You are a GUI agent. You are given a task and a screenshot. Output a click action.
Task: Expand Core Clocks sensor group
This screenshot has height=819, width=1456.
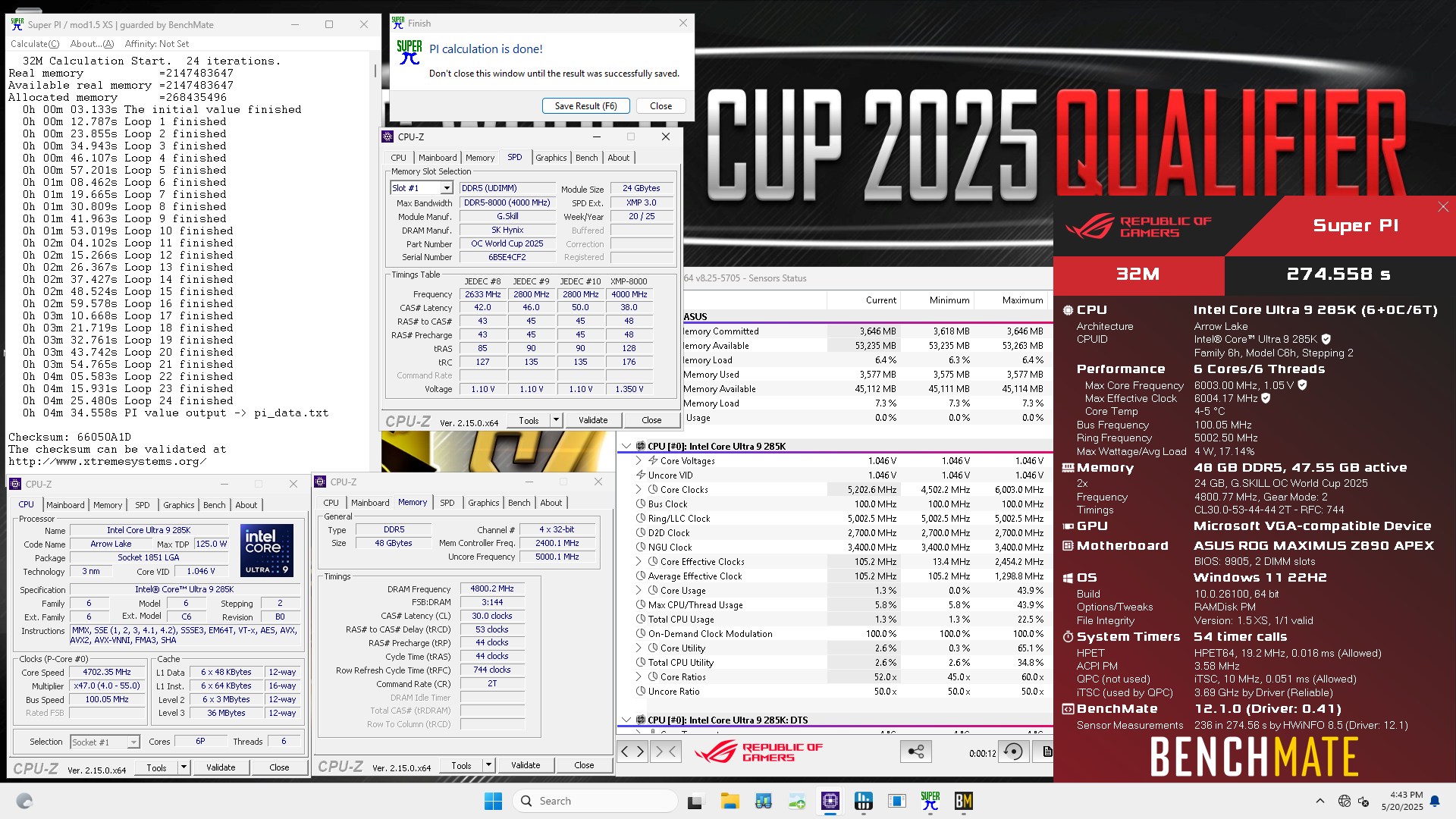639,489
